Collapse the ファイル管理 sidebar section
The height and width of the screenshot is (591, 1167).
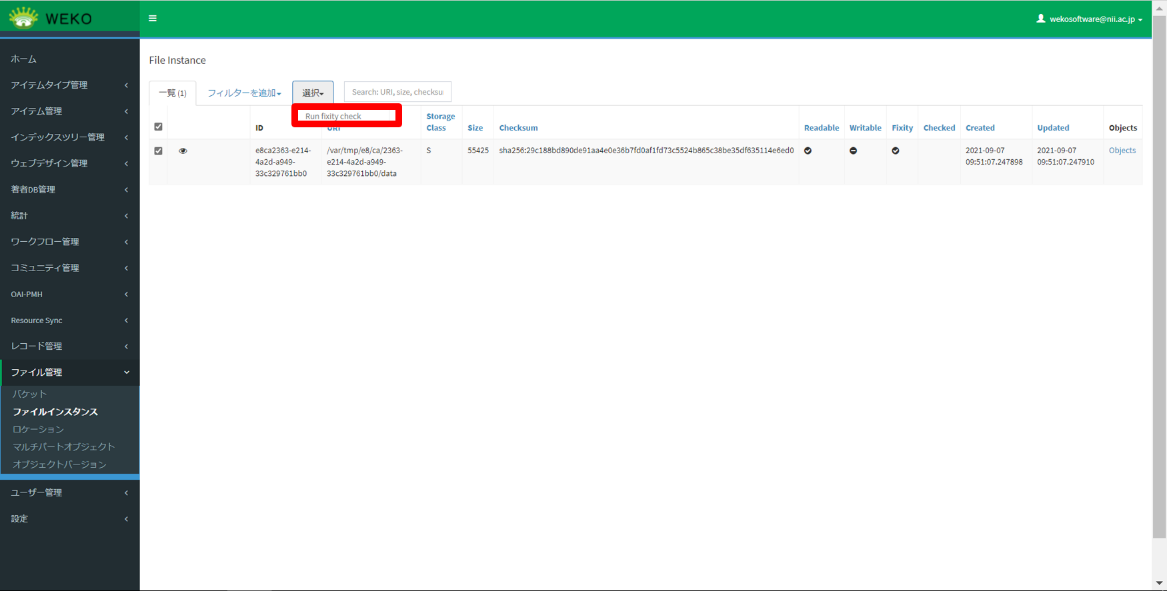click(x=70, y=372)
